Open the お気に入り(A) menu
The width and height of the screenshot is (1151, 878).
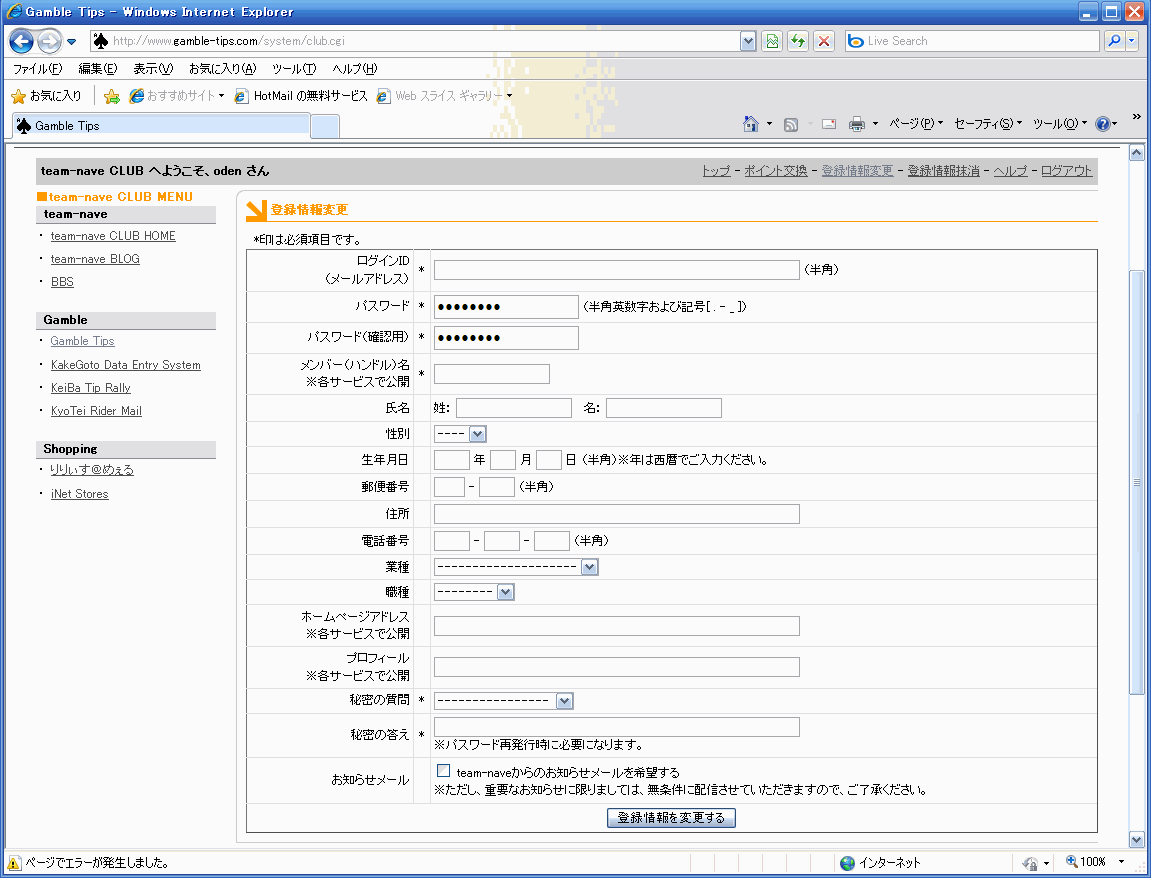pyautogui.click(x=222, y=69)
